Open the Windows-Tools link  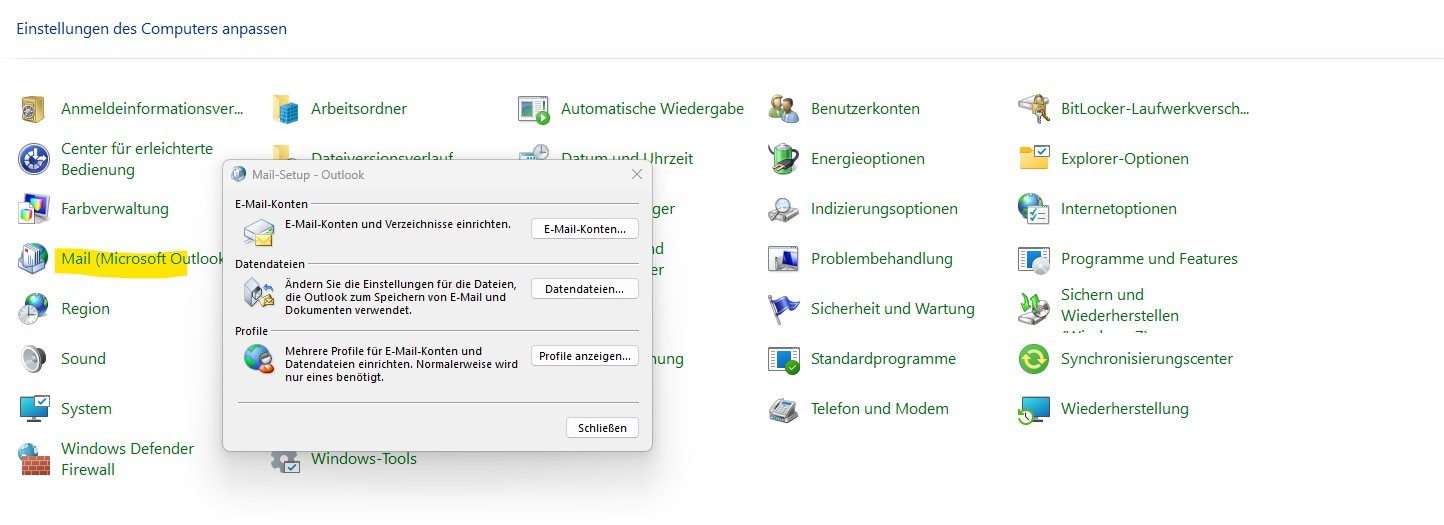tap(364, 459)
